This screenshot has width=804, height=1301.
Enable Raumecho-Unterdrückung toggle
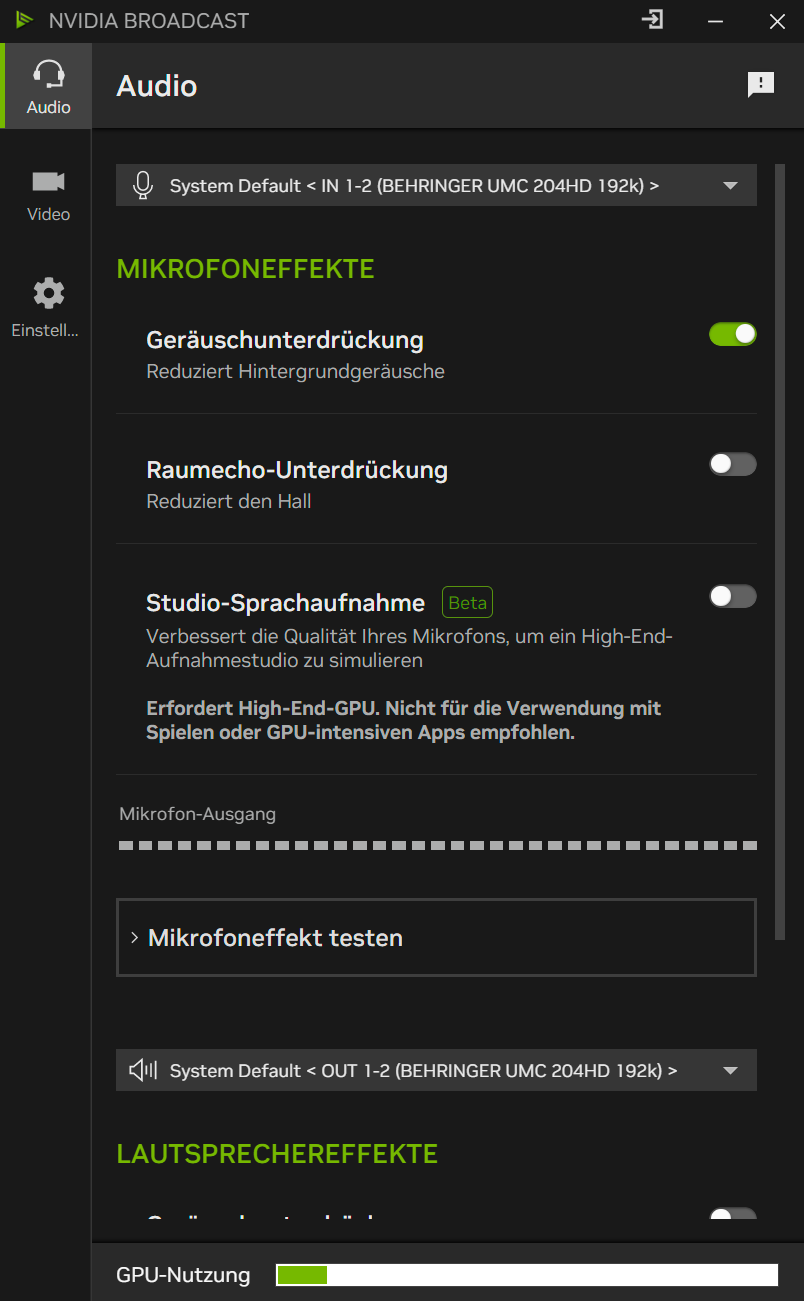coord(733,464)
